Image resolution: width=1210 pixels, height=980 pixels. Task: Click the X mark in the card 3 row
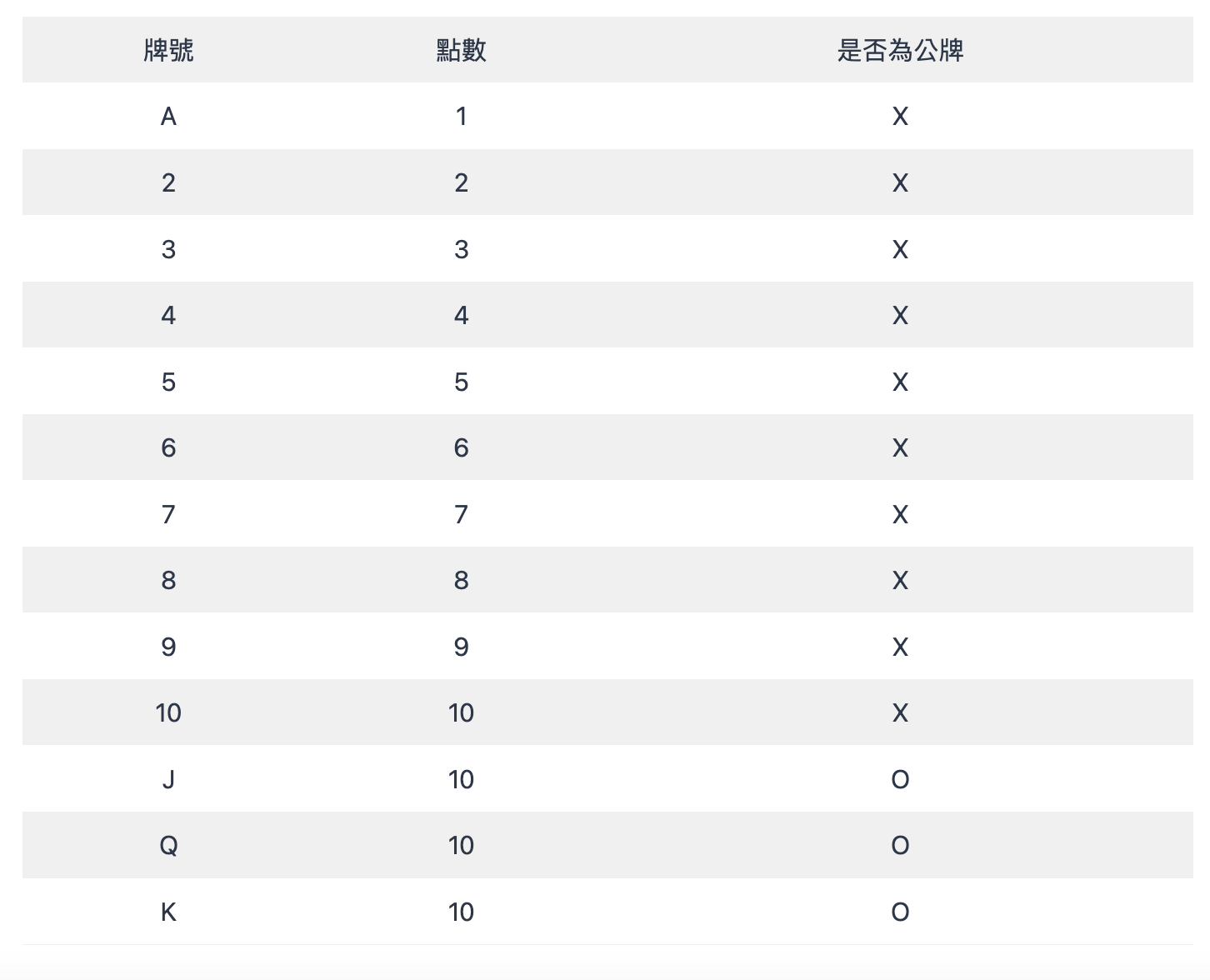900,249
